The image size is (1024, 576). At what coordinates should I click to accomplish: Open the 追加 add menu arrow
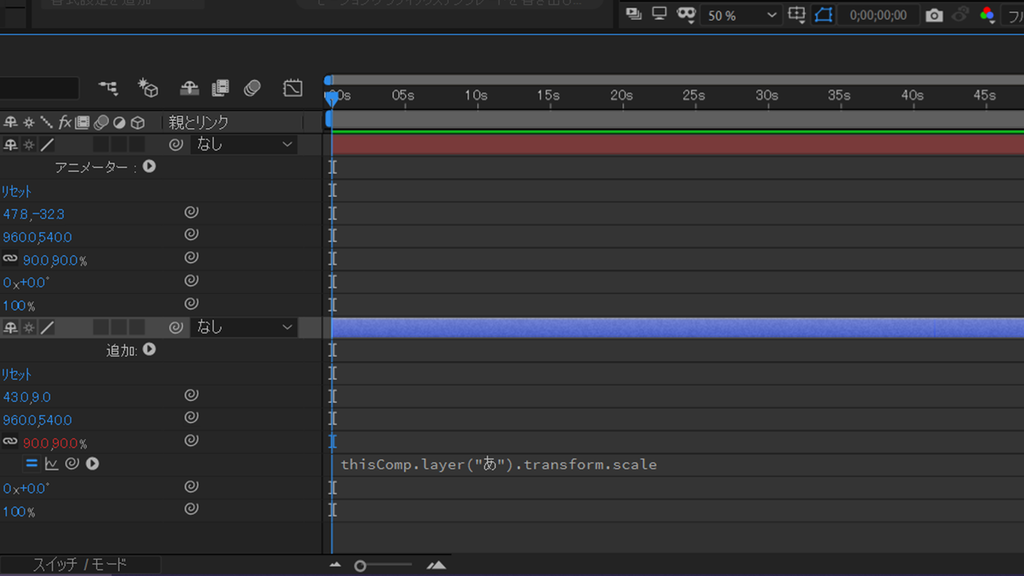[149, 349]
